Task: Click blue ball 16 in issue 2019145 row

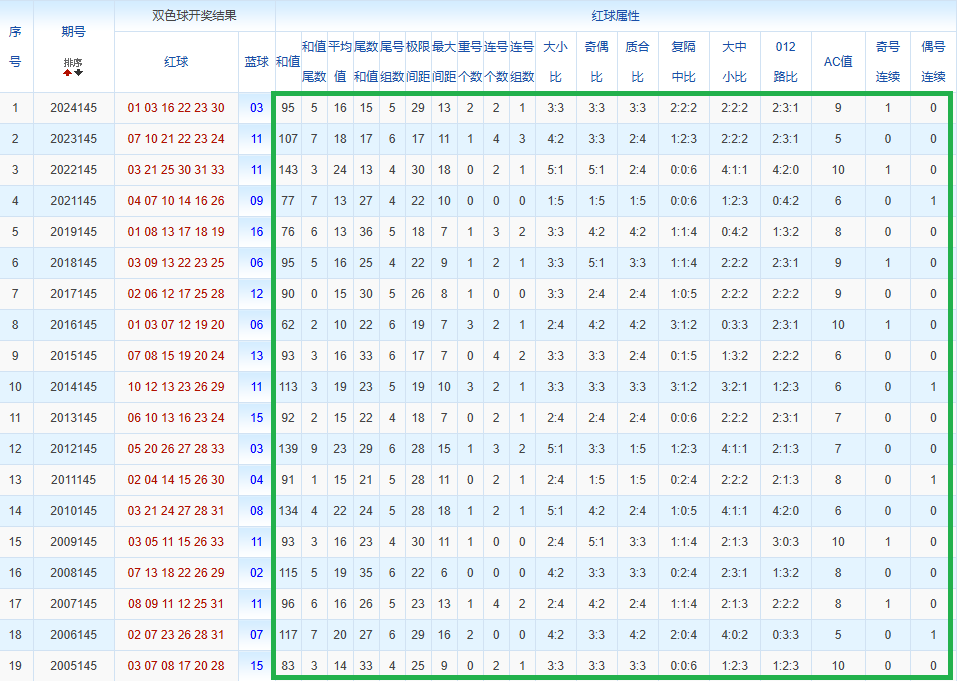Action: click(x=257, y=232)
